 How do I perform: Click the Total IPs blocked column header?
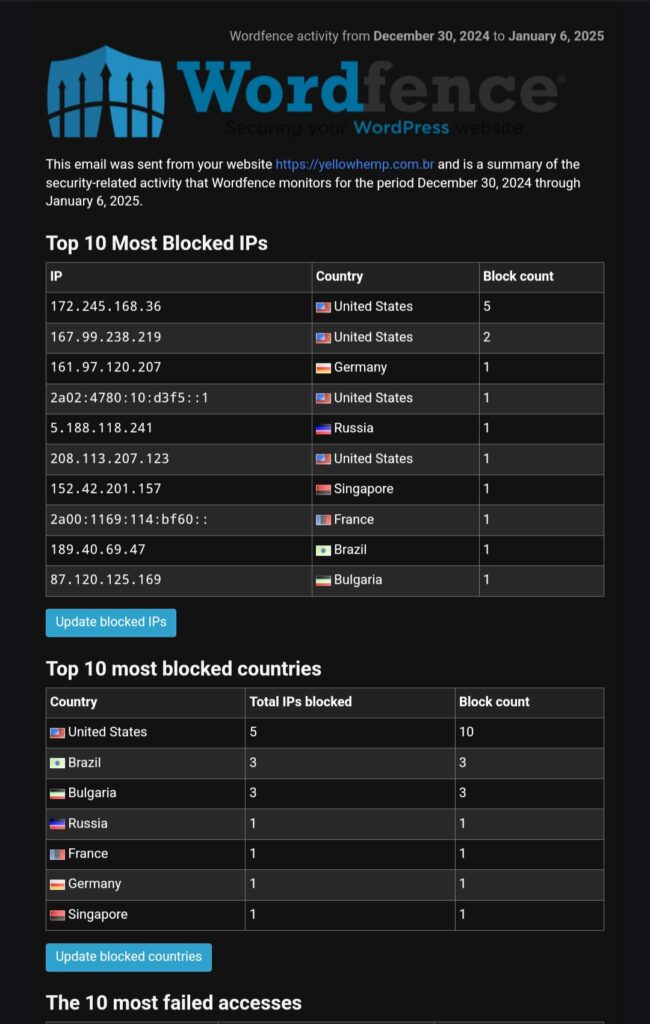point(301,702)
